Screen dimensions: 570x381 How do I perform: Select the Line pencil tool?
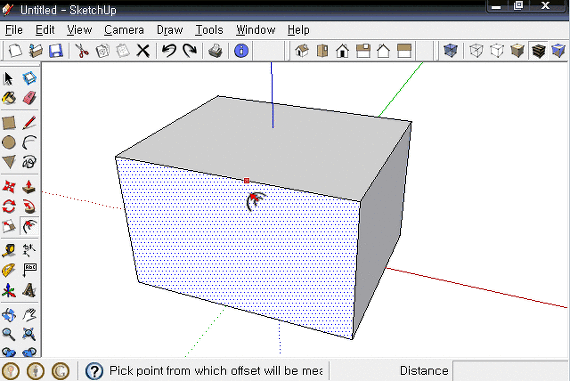(x=29, y=123)
